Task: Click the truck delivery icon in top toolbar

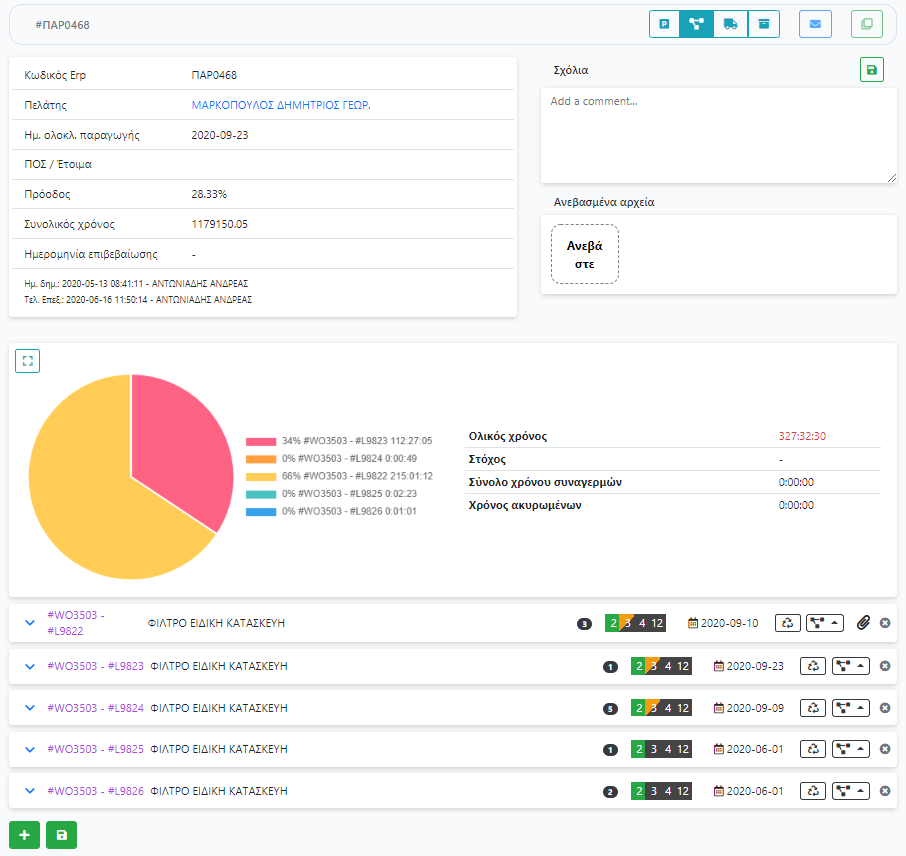Action: click(730, 24)
